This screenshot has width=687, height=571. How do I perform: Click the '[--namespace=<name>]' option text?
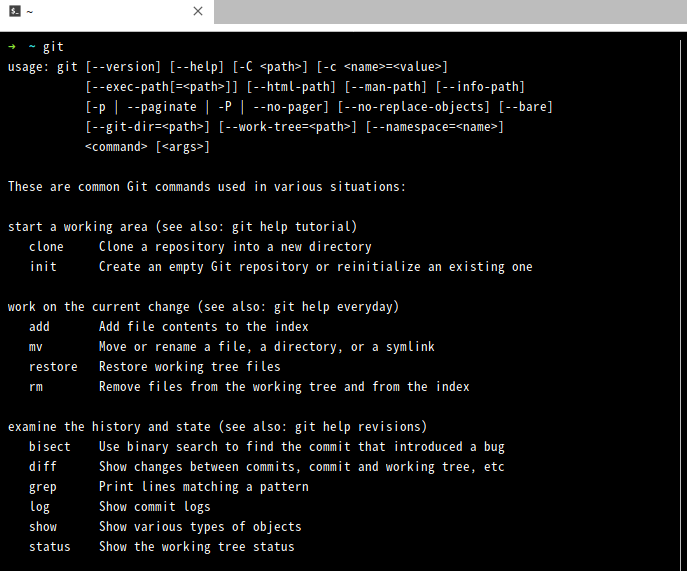[x=435, y=127]
